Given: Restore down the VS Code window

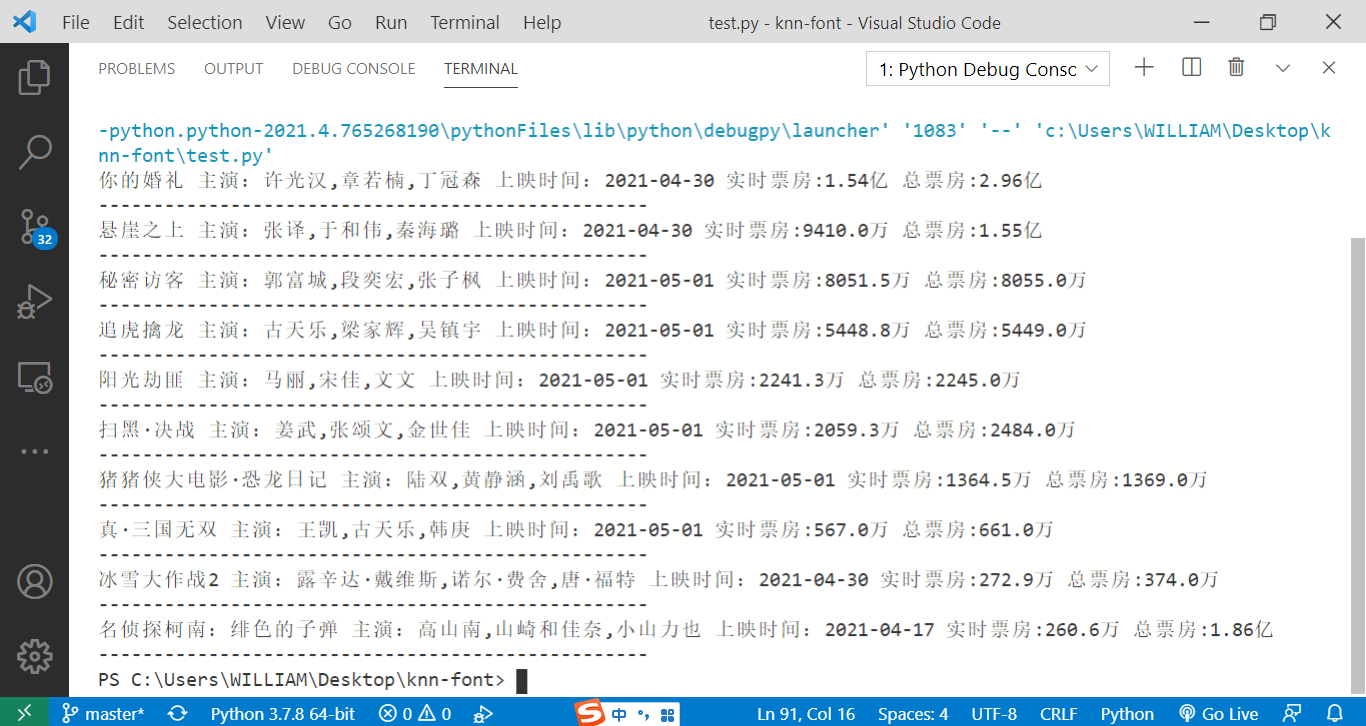Looking at the screenshot, I should [x=1268, y=22].
